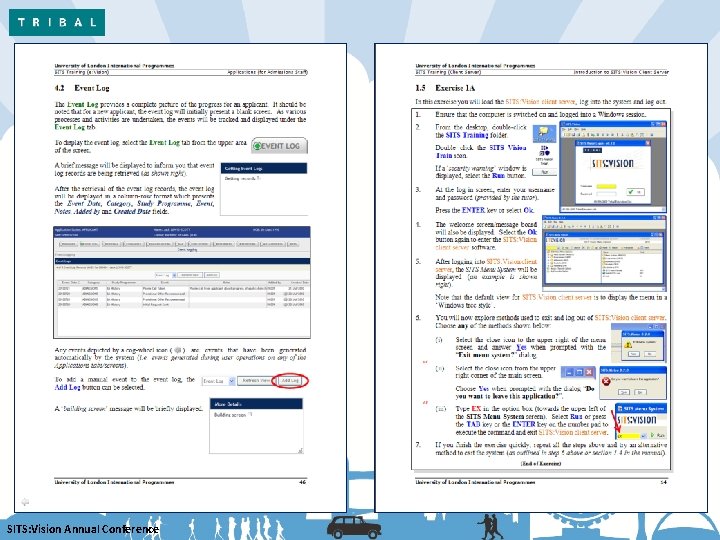720x540 pixels.
Task: Click the "(End of Exercise)" text
Action: point(541,463)
